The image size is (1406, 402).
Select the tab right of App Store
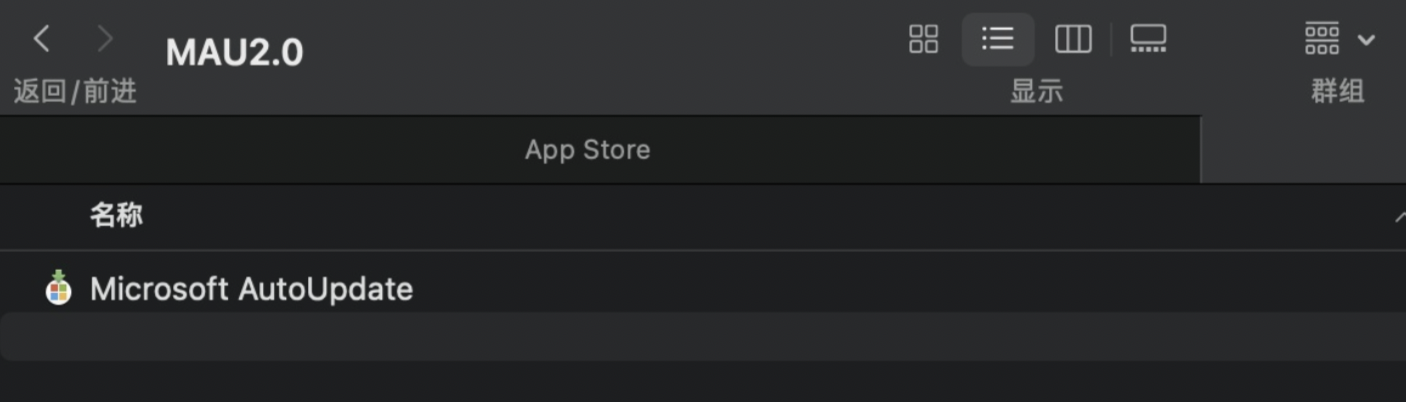[1303, 150]
